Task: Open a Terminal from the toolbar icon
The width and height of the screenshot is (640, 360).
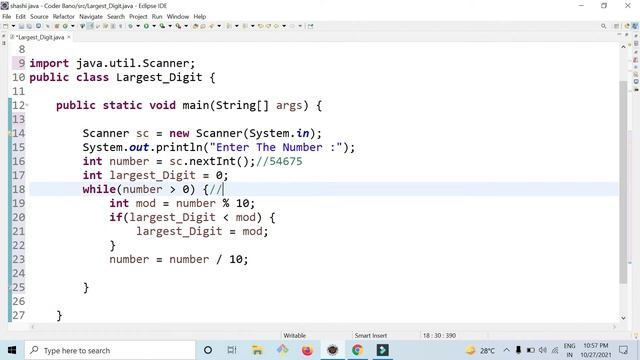Action: coord(38,26)
